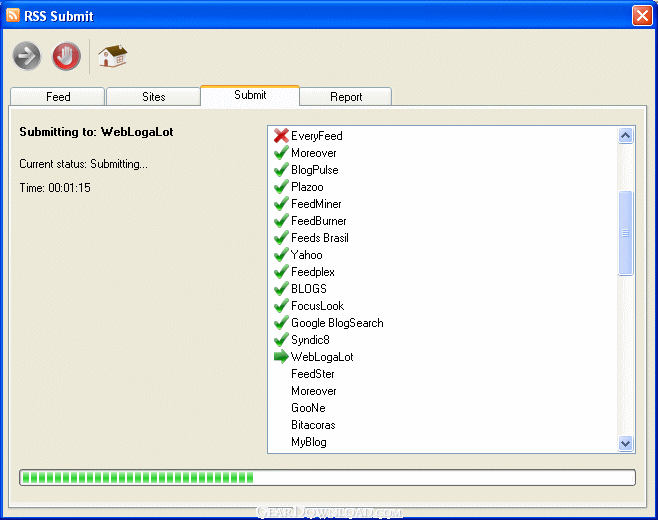Viewport: 658px width, 520px height.
Task: Click the green check beside Feedplex
Action: pyautogui.click(x=281, y=272)
